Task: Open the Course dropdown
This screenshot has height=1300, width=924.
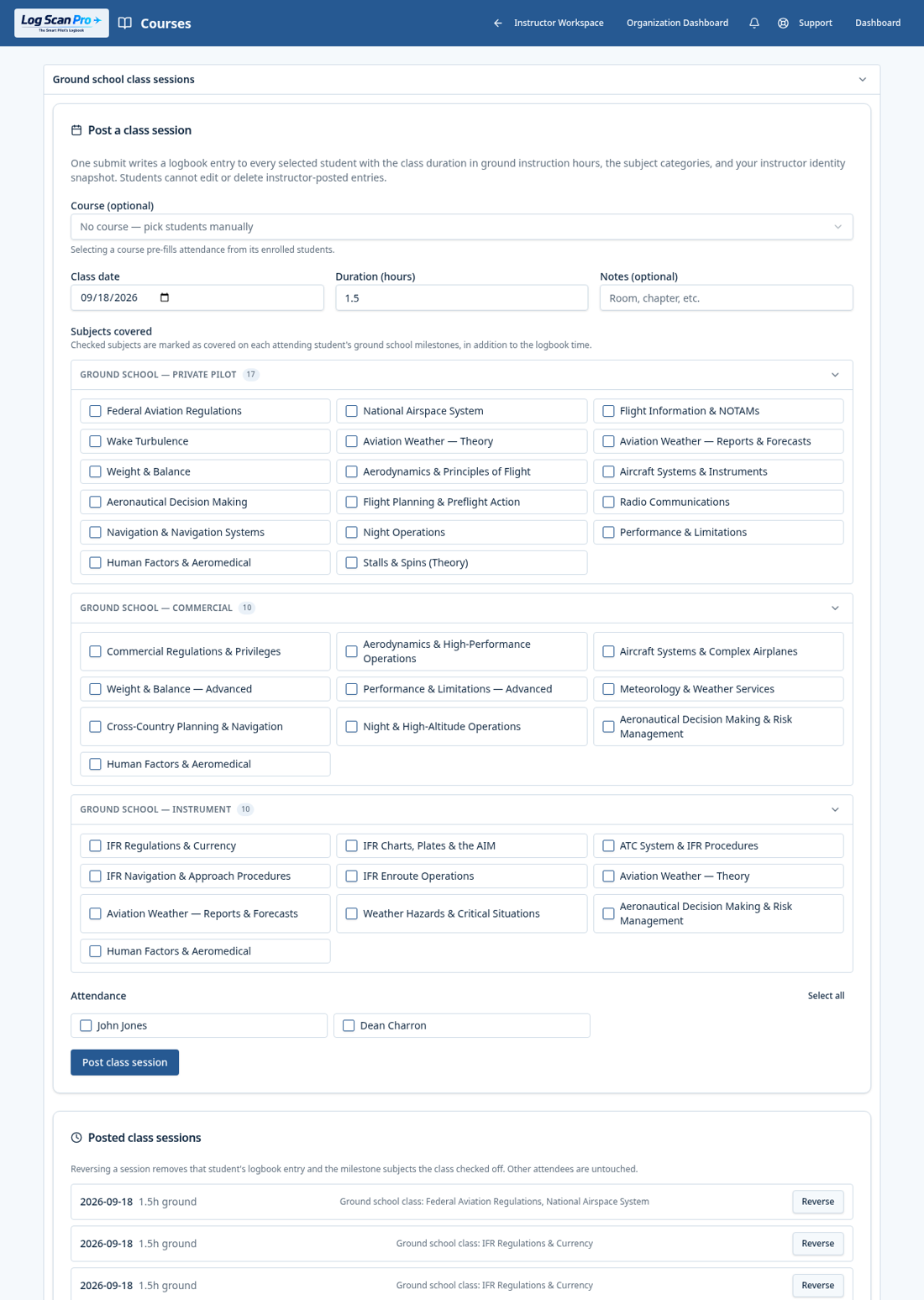Action: click(x=462, y=227)
